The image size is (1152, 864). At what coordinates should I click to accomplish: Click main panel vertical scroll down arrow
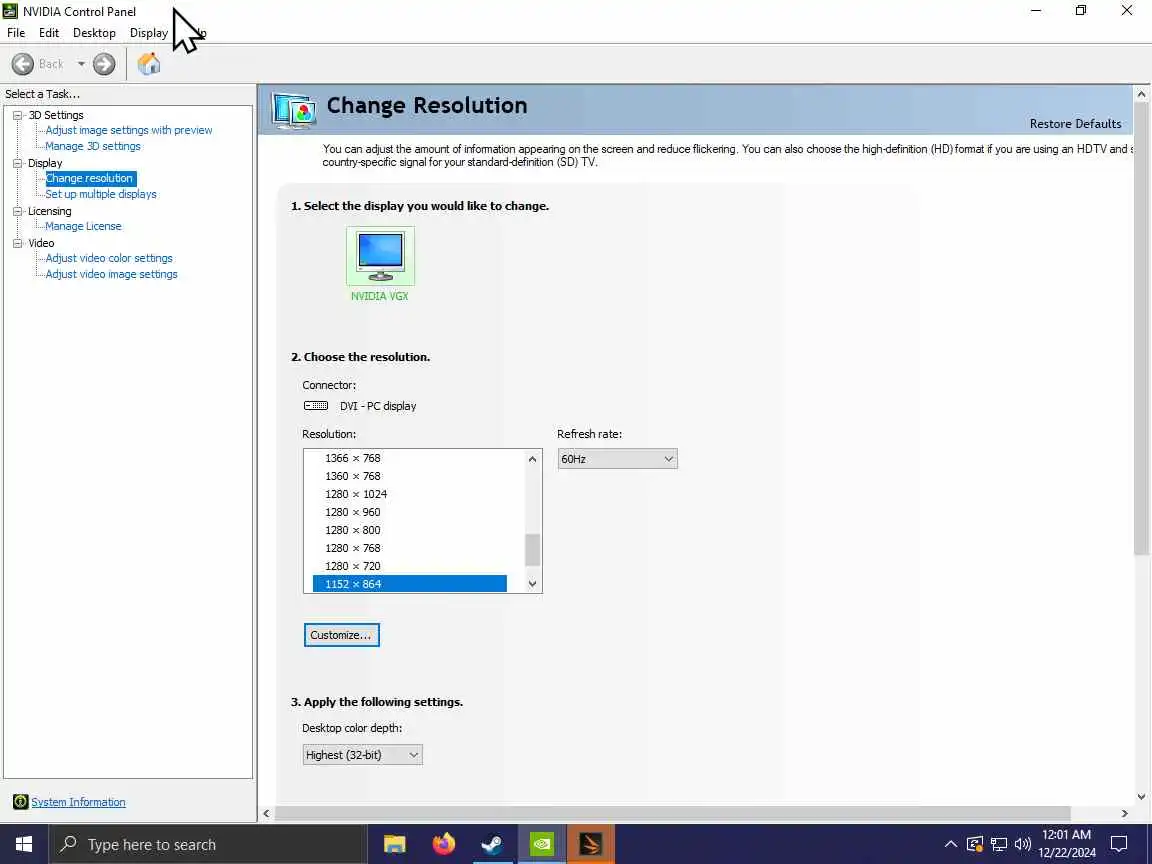coord(1141,796)
